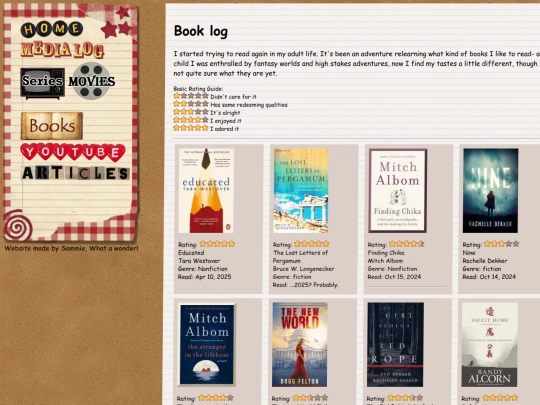Click the 'Book log' page heading

pos(201,31)
